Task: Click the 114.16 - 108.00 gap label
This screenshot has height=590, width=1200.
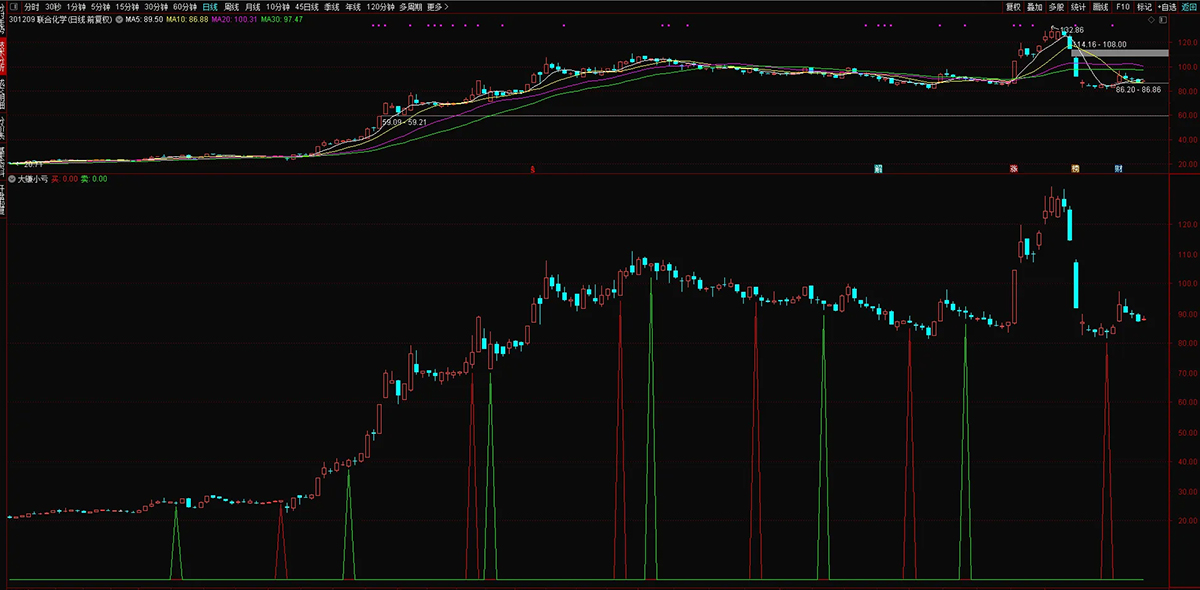Action: point(1100,44)
